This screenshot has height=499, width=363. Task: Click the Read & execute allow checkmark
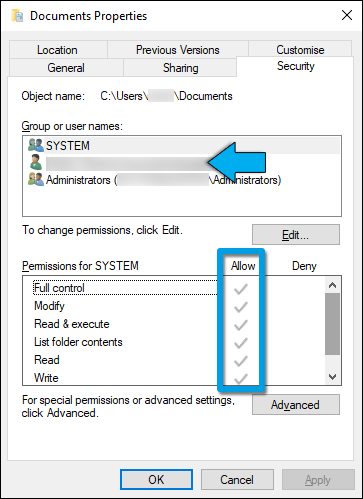(241, 325)
